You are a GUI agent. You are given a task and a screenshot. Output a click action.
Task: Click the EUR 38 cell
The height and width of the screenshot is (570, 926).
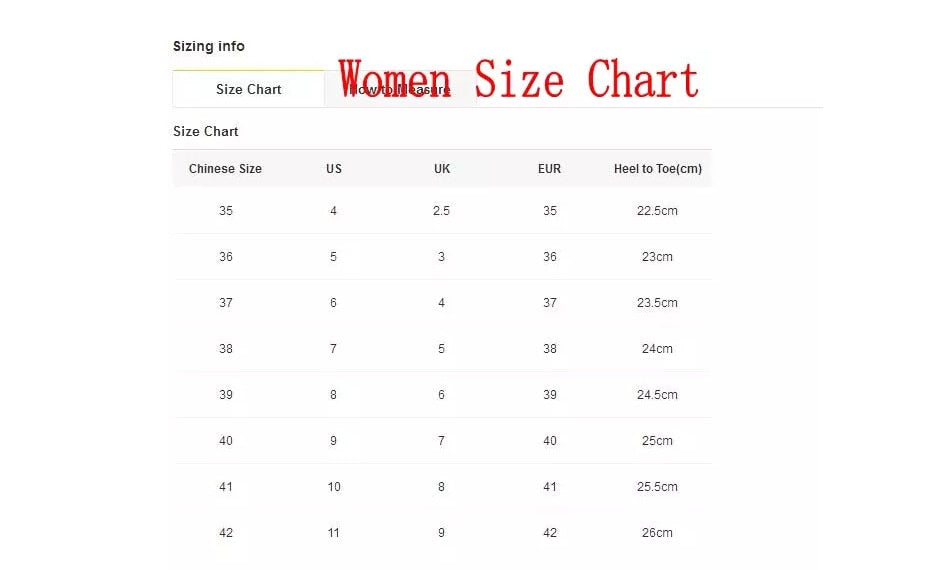click(x=549, y=349)
